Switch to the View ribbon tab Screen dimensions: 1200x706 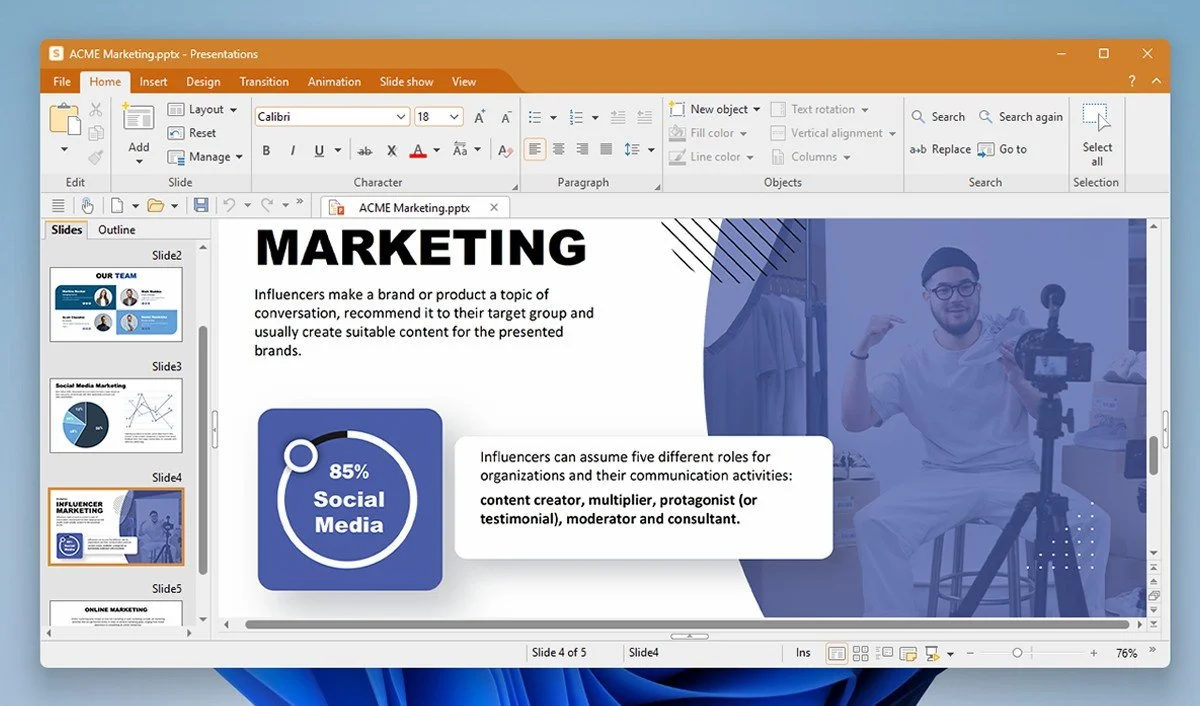point(464,82)
